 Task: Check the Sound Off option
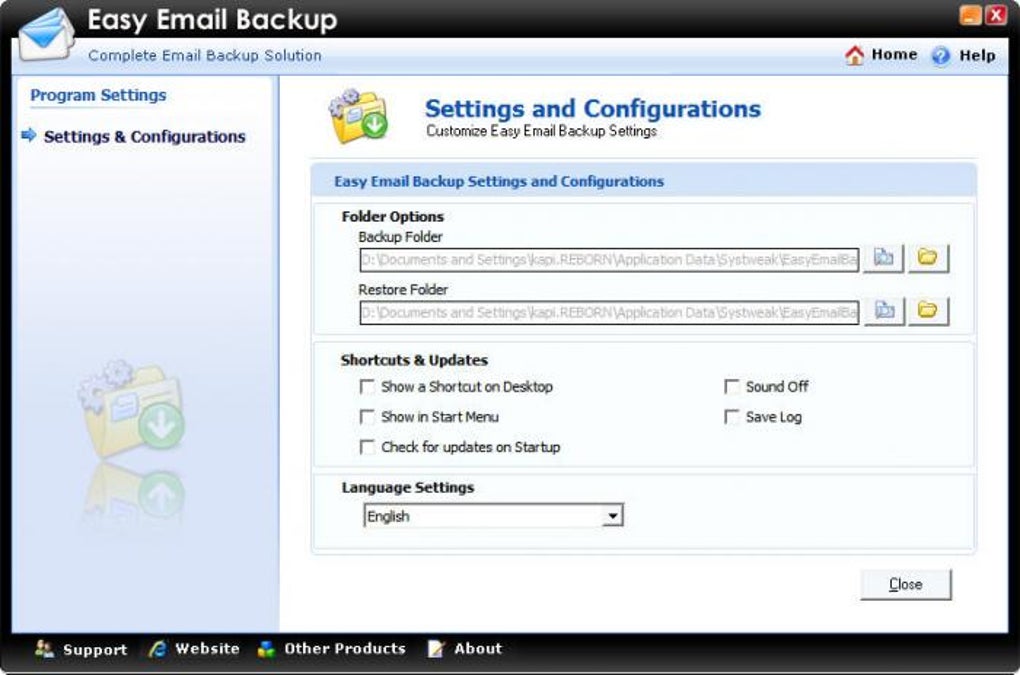click(732, 387)
